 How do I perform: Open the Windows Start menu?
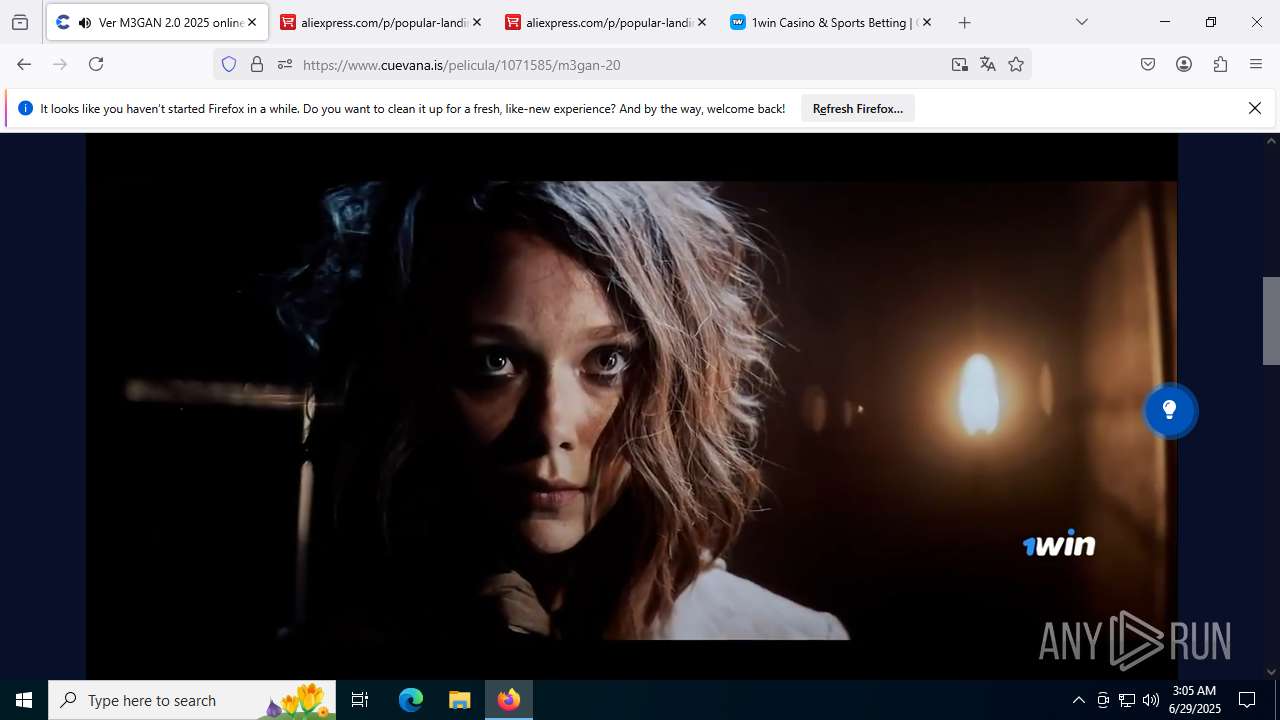pos(24,700)
